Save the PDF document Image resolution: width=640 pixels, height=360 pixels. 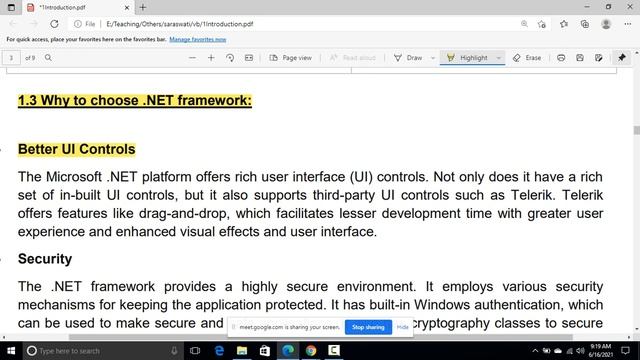(x=580, y=58)
